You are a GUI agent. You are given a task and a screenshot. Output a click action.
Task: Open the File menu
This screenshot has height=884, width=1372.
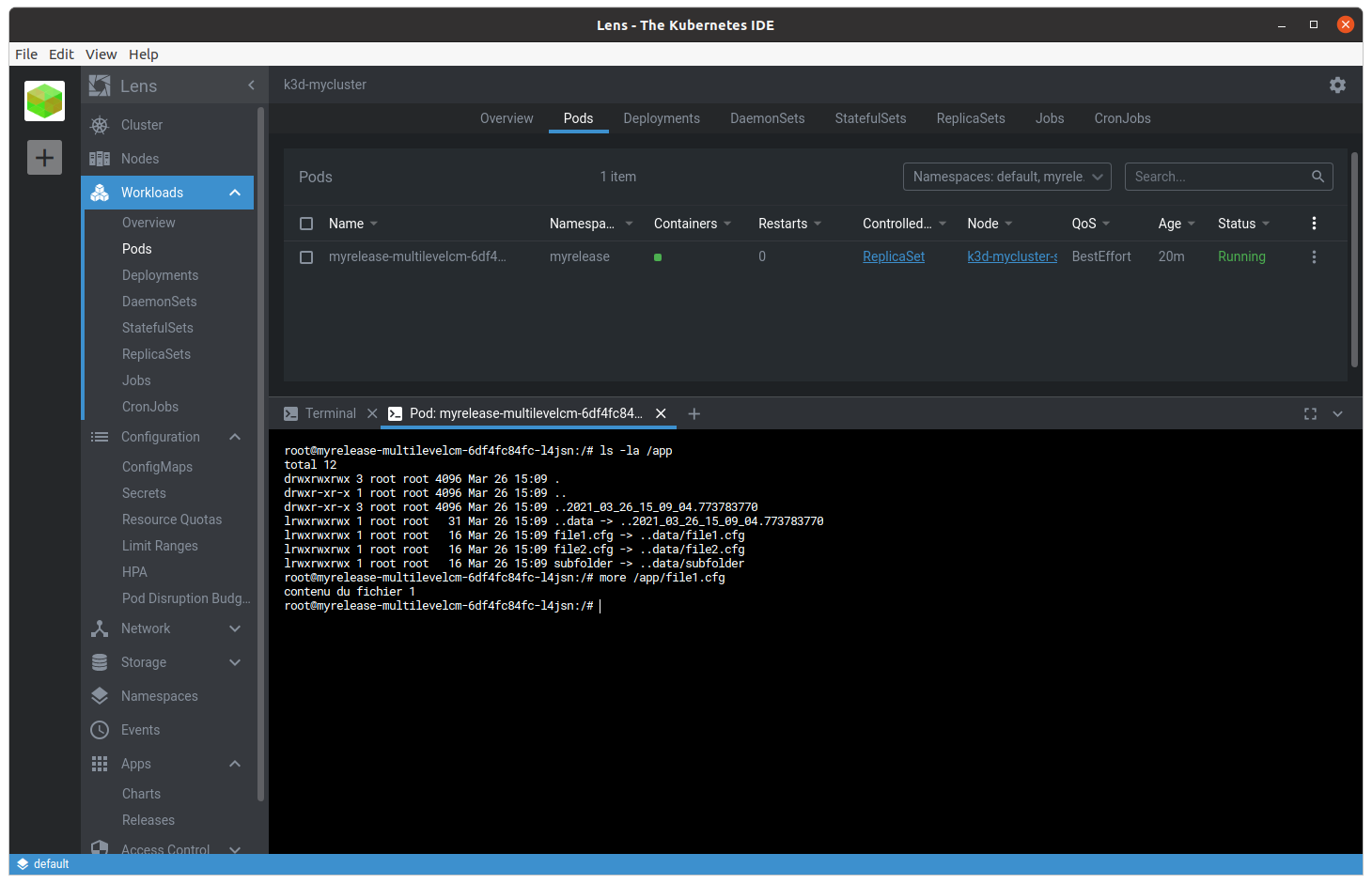point(26,54)
